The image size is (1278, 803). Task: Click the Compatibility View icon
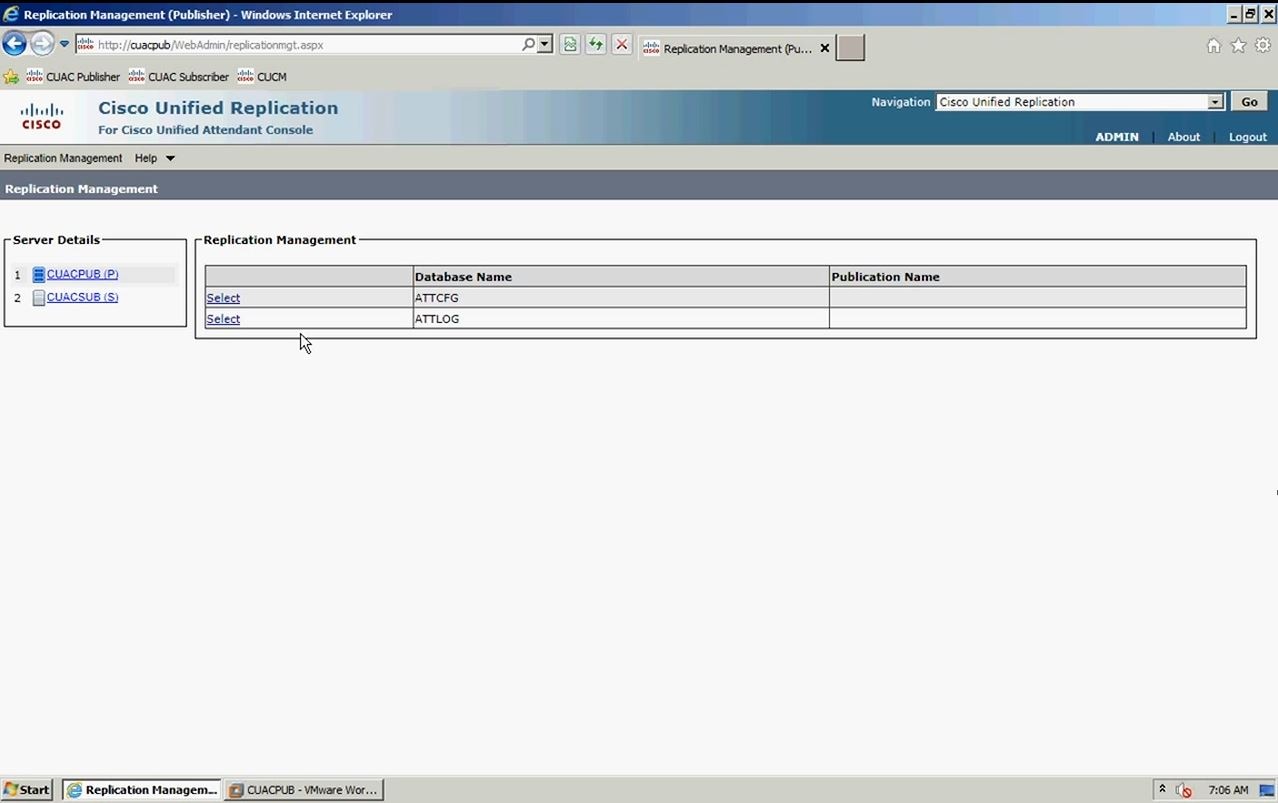pos(570,45)
